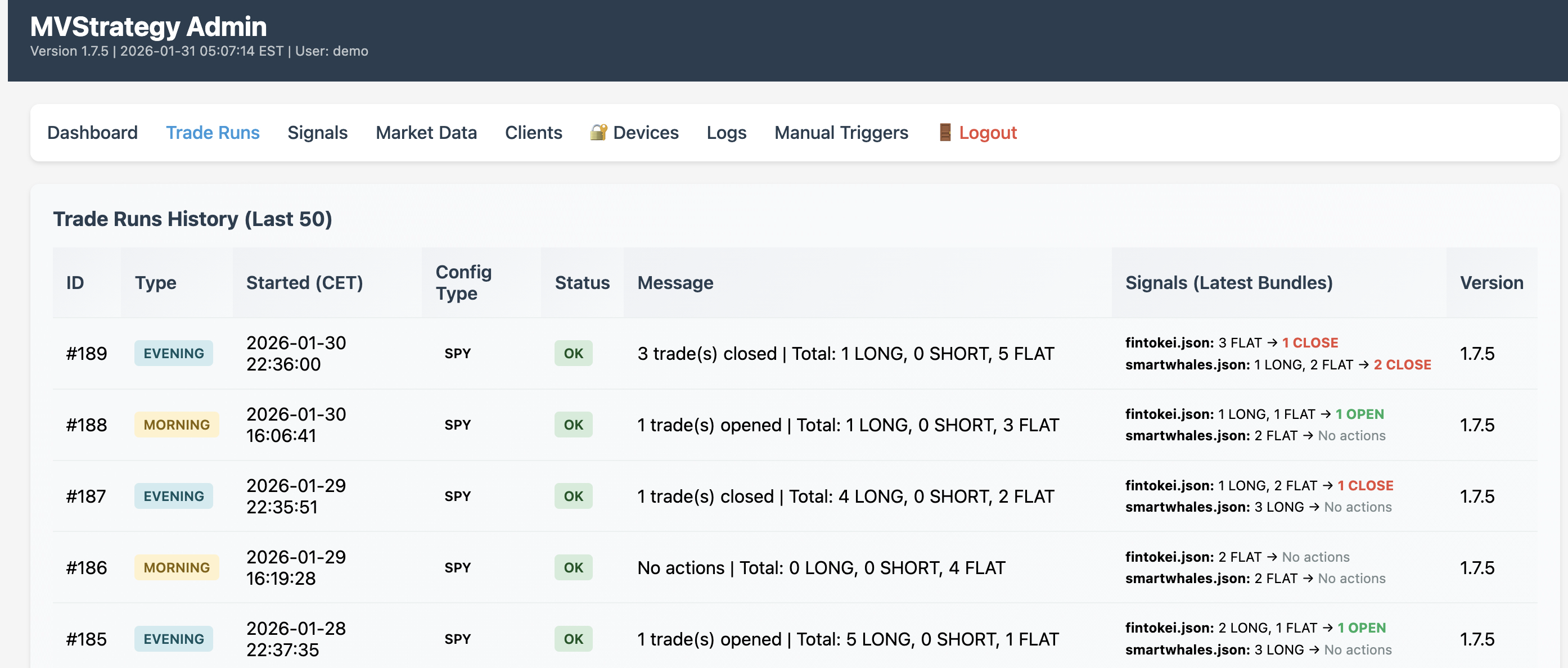The height and width of the screenshot is (668, 1568).
Task: Click the padlock icon next to Devices
Action: point(598,132)
